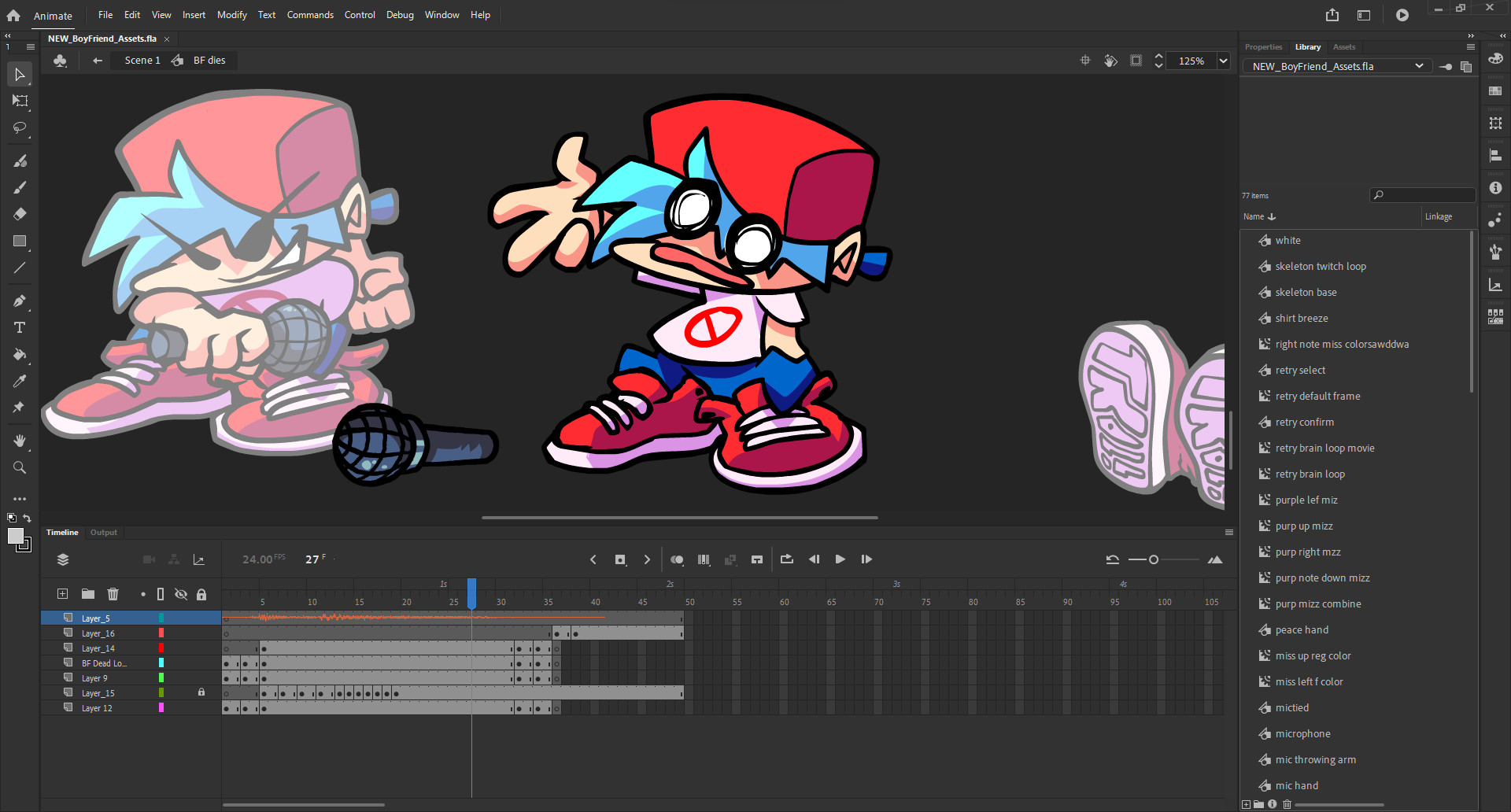Click Scene 1 in the breadcrumb
Viewport: 1511px width, 812px height.
pyautogui.click(x=142, y=60)
